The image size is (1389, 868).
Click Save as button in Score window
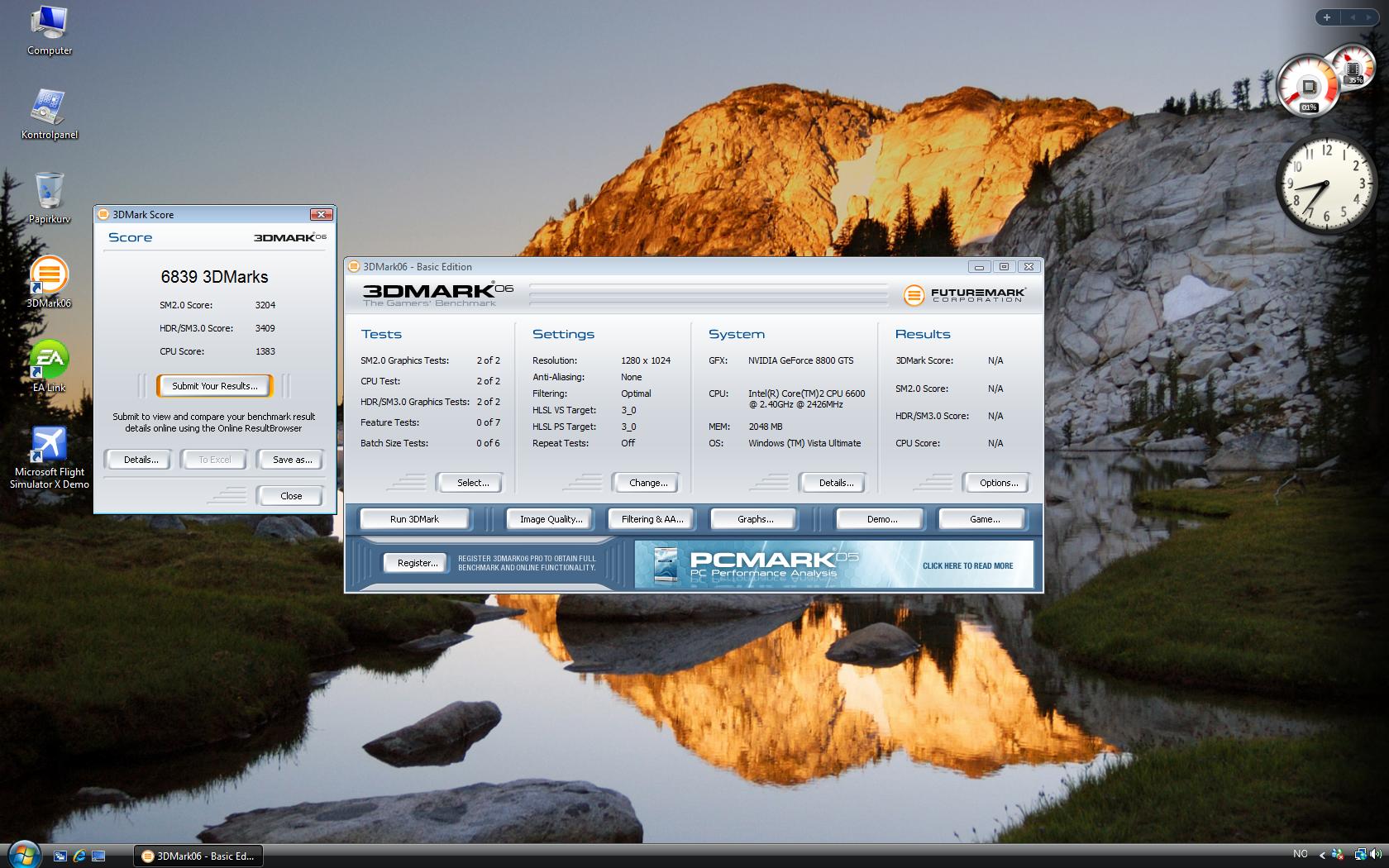coord(292,460)
